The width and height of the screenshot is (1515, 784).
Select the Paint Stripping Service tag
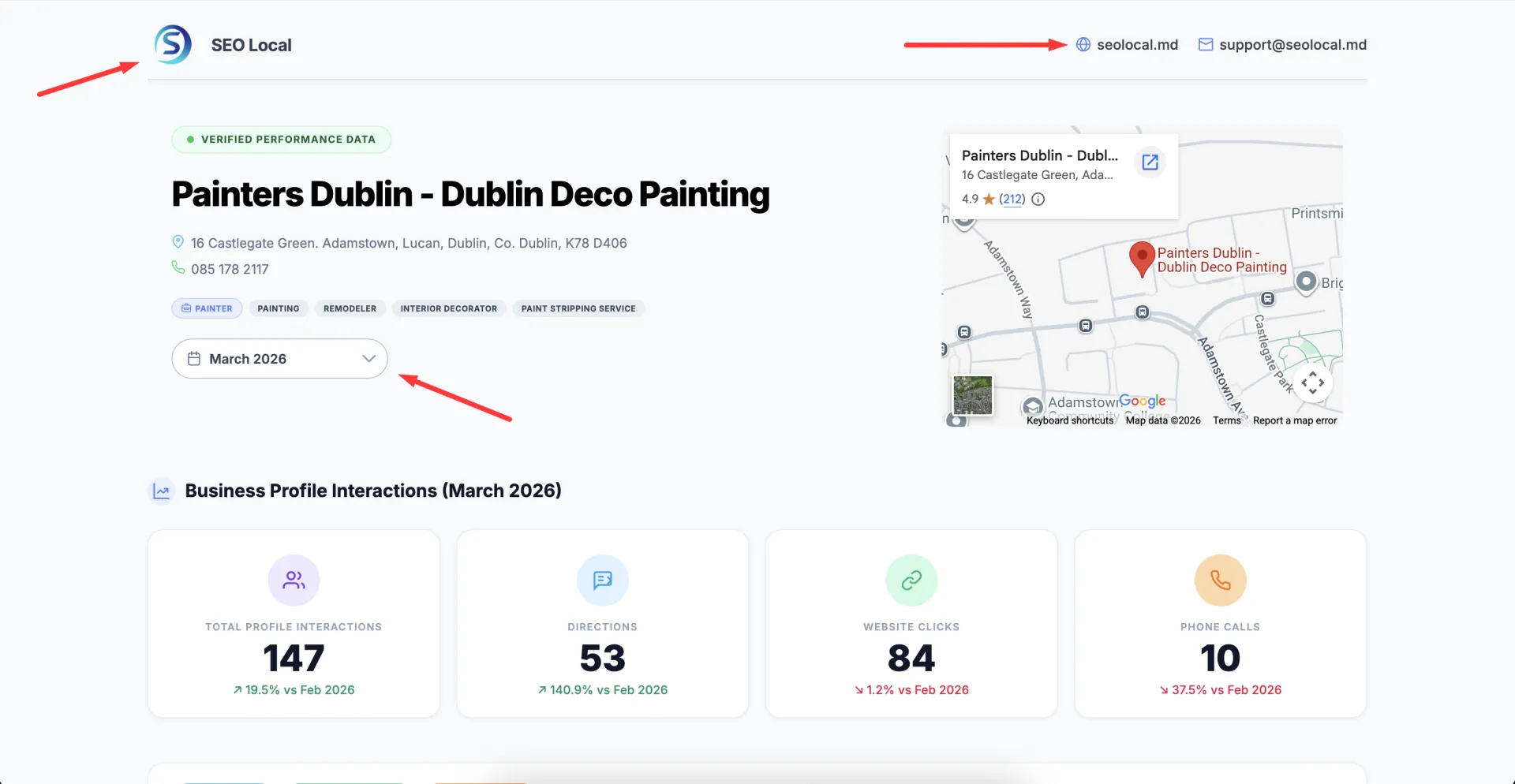point(578,308)
